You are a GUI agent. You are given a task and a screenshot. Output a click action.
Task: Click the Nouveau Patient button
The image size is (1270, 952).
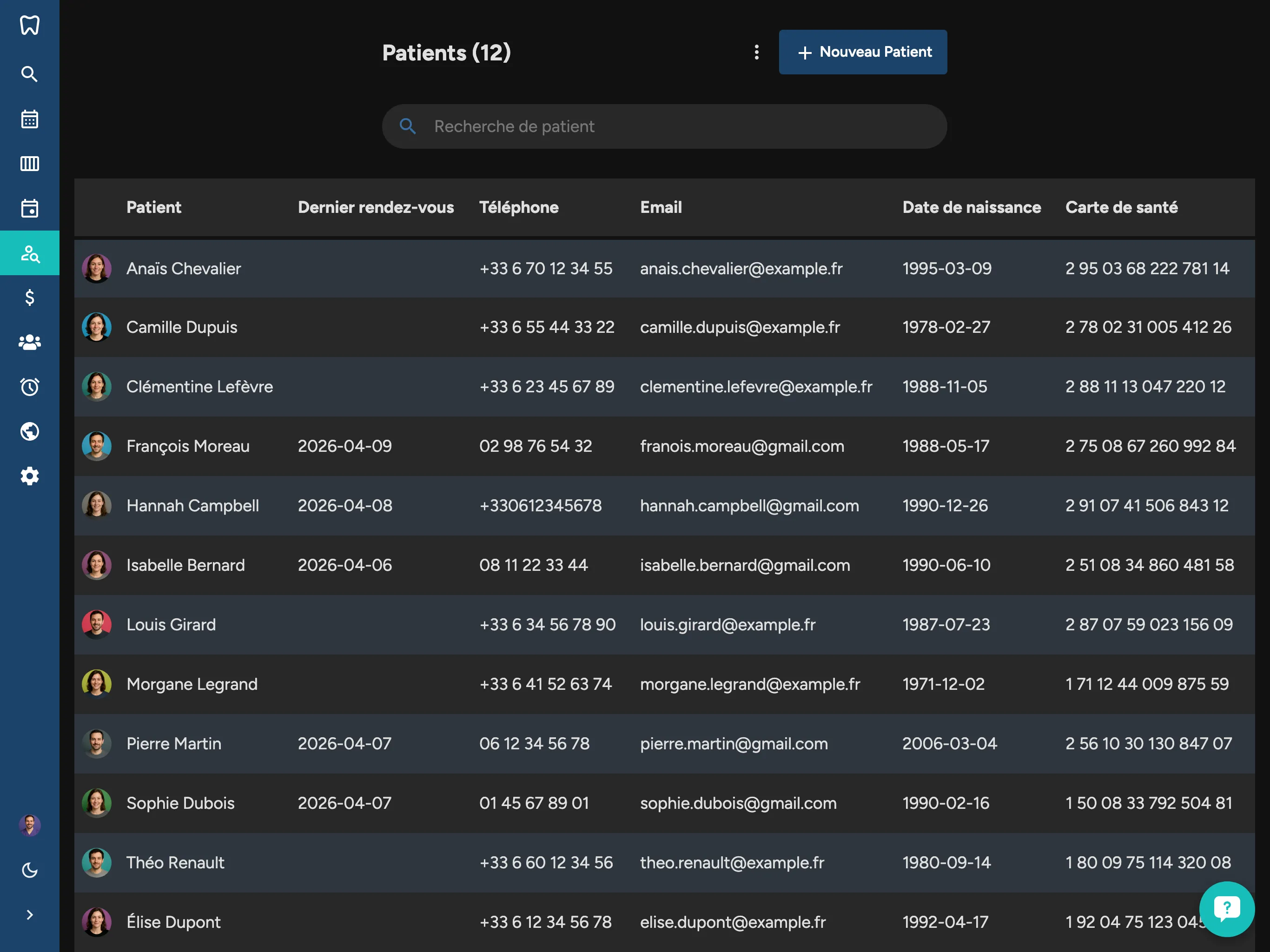pyautogui.click(x=862, y=52)
